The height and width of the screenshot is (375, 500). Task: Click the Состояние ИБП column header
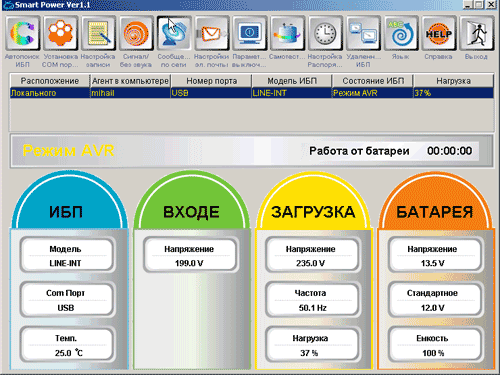(373, 81)
